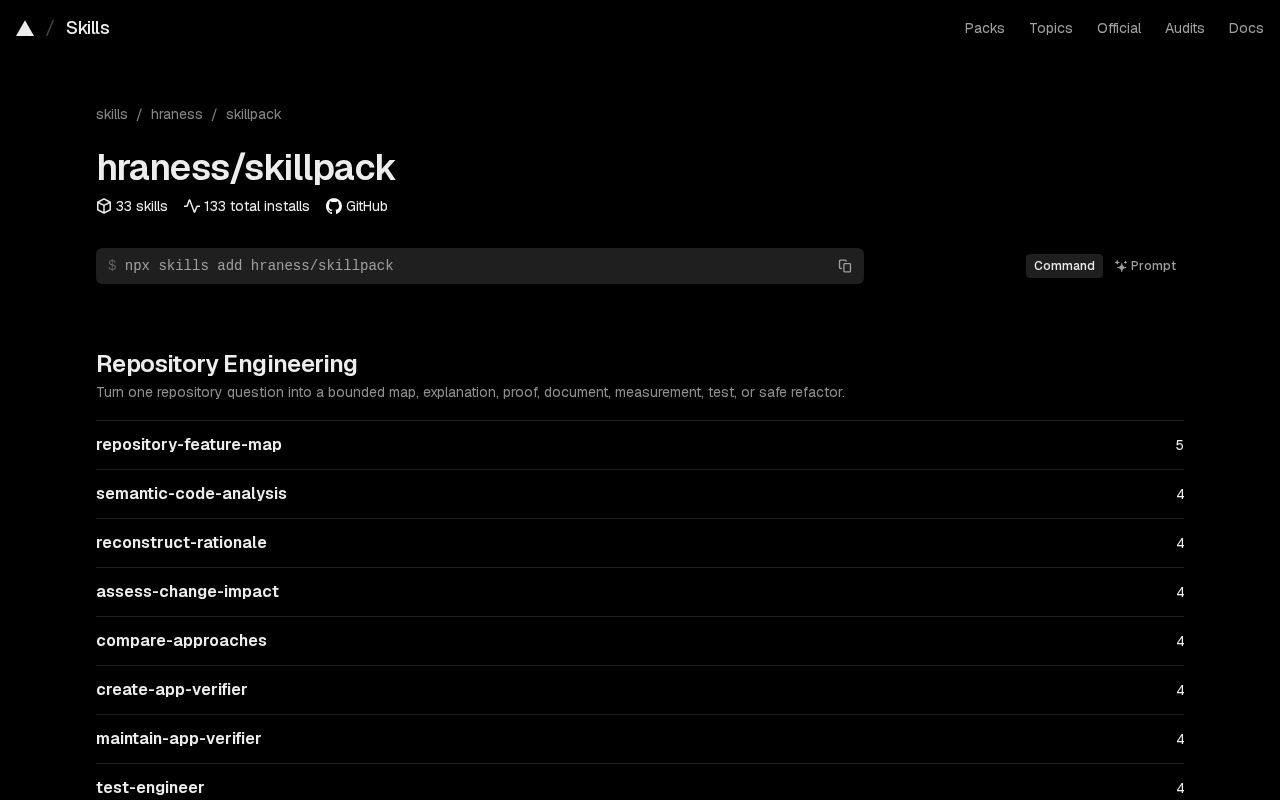The height and width of the screenshot is (800, 1280).
Task: Open the Topics menu item
Action: tap(1050, 28)
